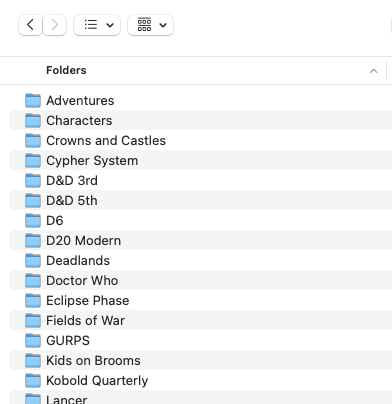Click the Crowns and Castles folder icon
The height and width of the screenshot is (404, 392).
click(33, 141)
